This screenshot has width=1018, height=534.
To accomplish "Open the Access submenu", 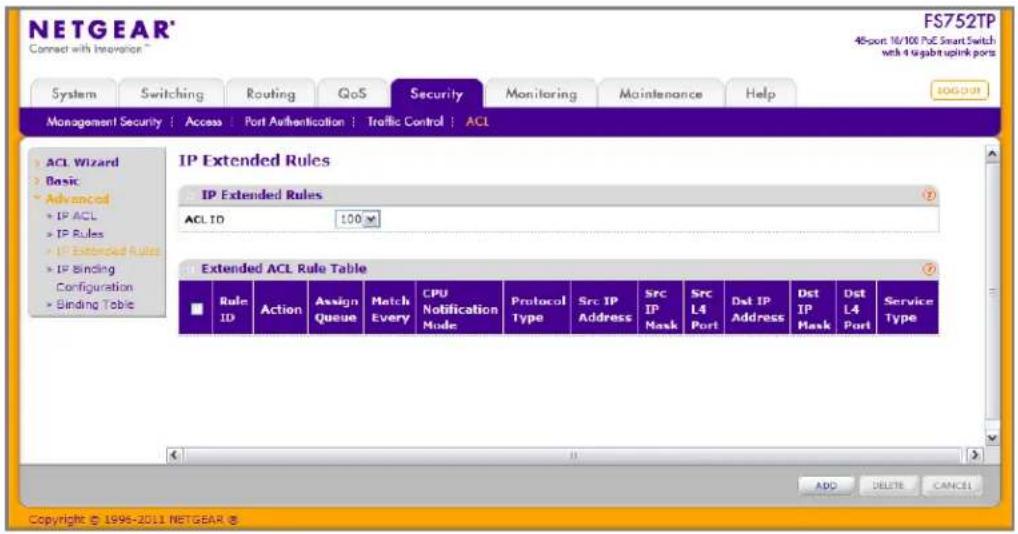I will [x=203, y=121].
